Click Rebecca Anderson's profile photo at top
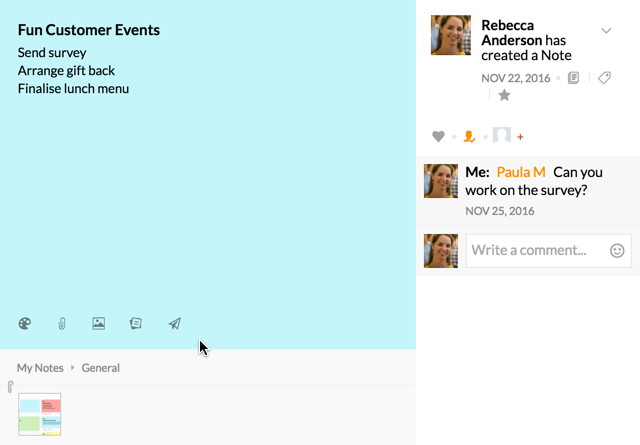640x445 pixels. pyautogui.click(x=451, y=35)
